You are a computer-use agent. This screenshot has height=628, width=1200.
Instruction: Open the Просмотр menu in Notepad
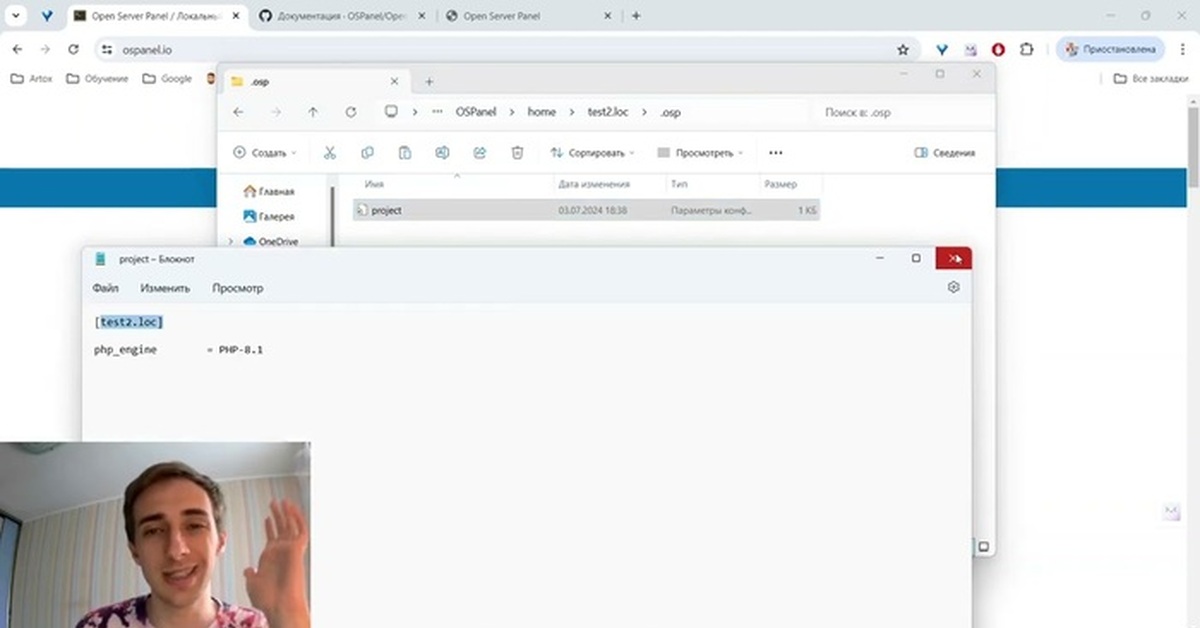pyautogui.click(x=237, y=288)
